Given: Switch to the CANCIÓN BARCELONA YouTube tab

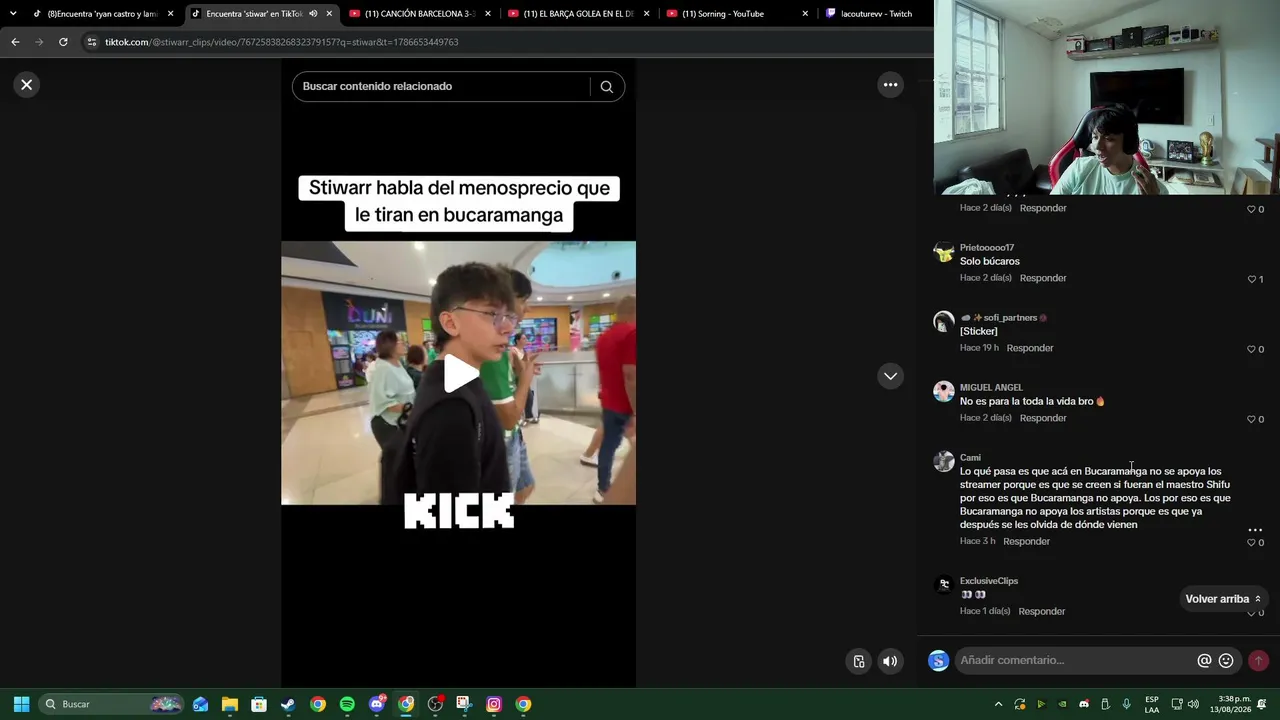Looking at the screenshot, I should click(419, 14).
